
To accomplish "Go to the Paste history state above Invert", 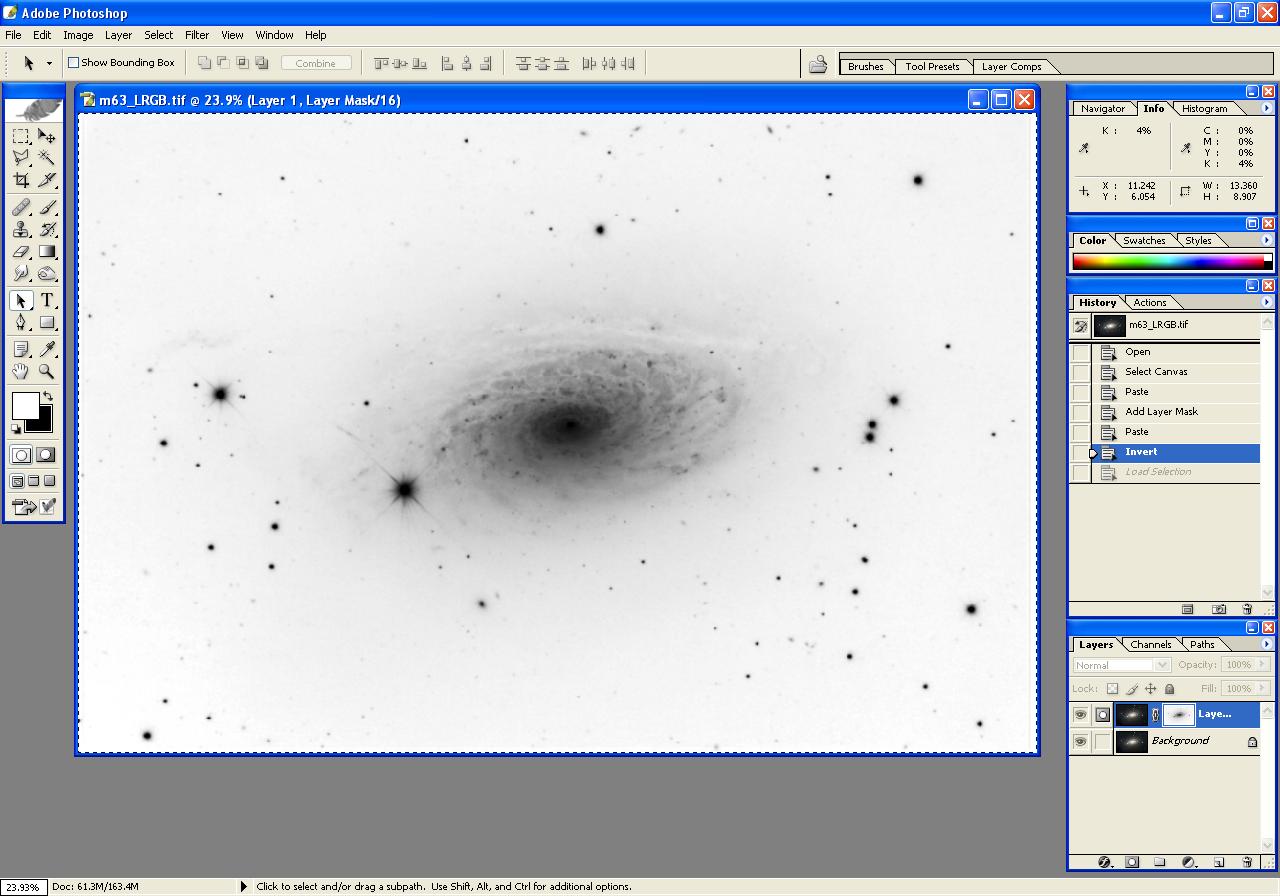I will (x=1137, y=432).
